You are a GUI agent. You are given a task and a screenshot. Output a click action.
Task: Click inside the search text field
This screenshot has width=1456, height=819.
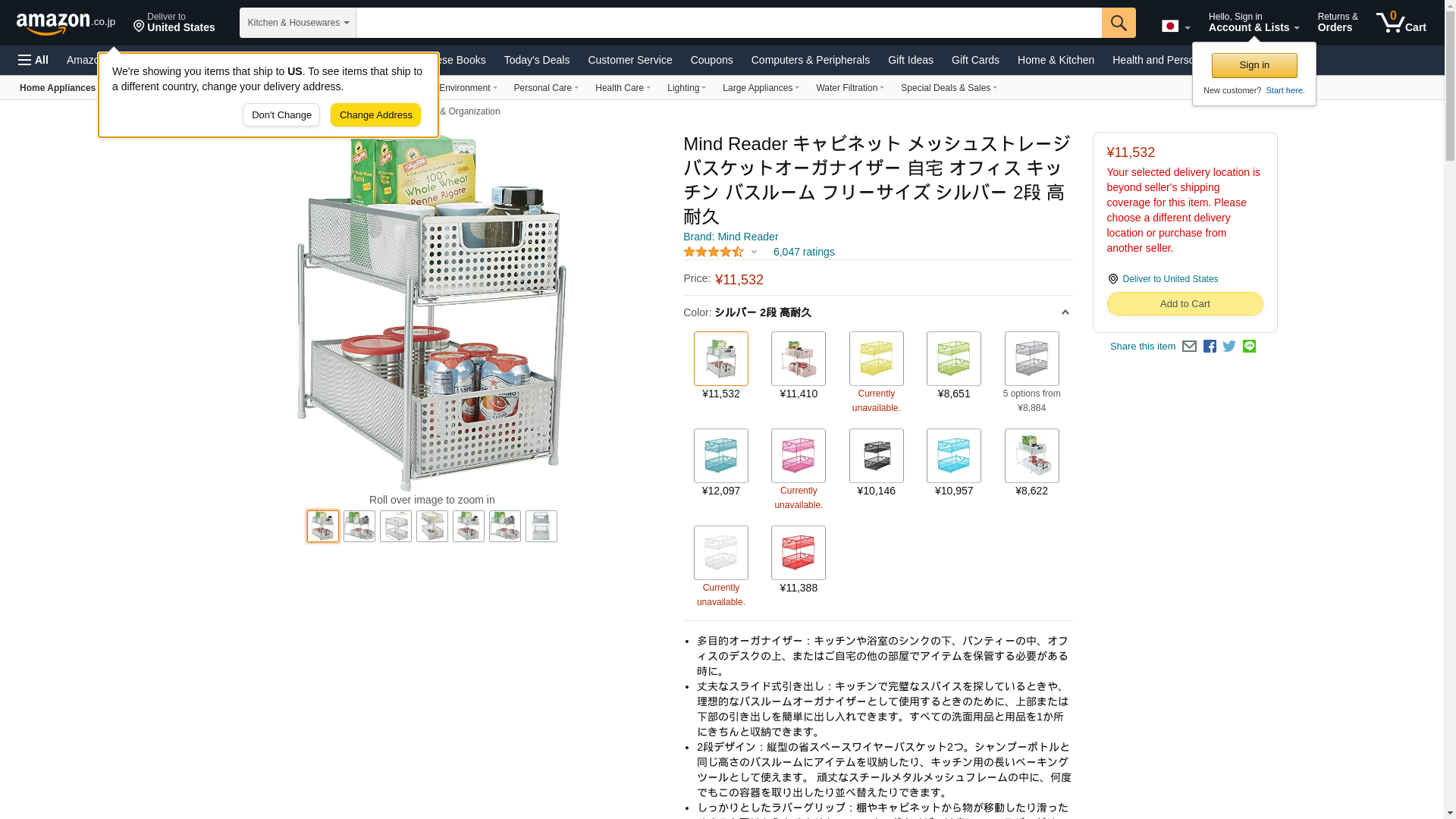tap(729, 23)
